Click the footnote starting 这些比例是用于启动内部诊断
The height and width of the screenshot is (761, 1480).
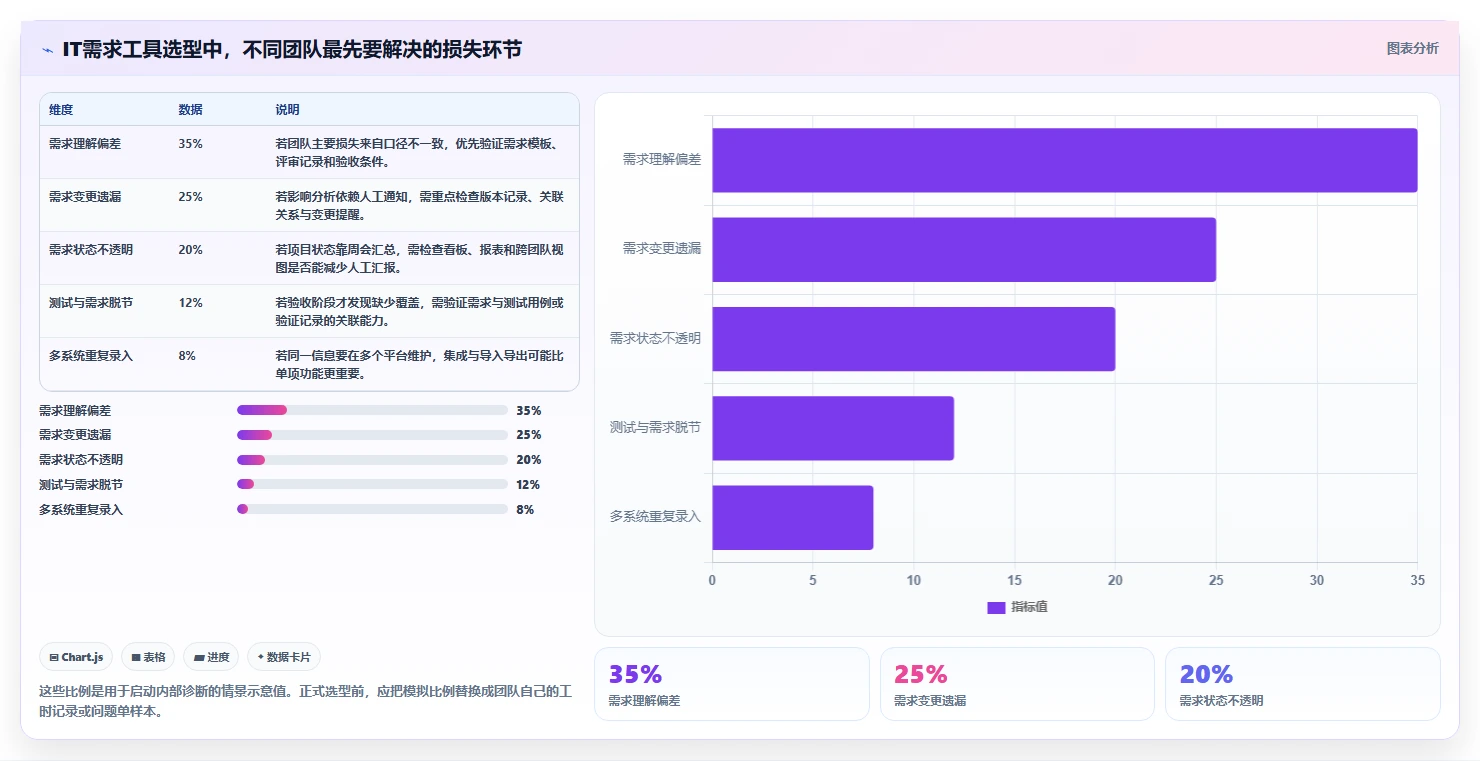pos(305,702)
